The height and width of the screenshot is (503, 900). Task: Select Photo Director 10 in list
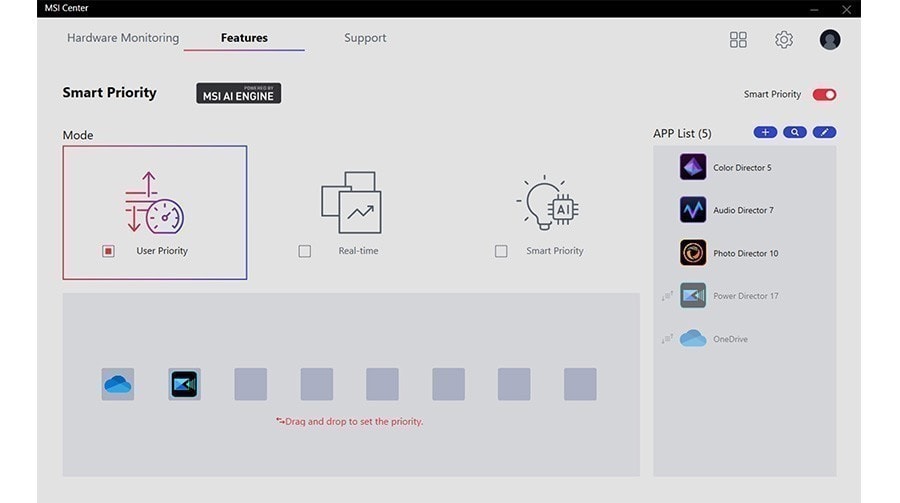tap(729, 253)
